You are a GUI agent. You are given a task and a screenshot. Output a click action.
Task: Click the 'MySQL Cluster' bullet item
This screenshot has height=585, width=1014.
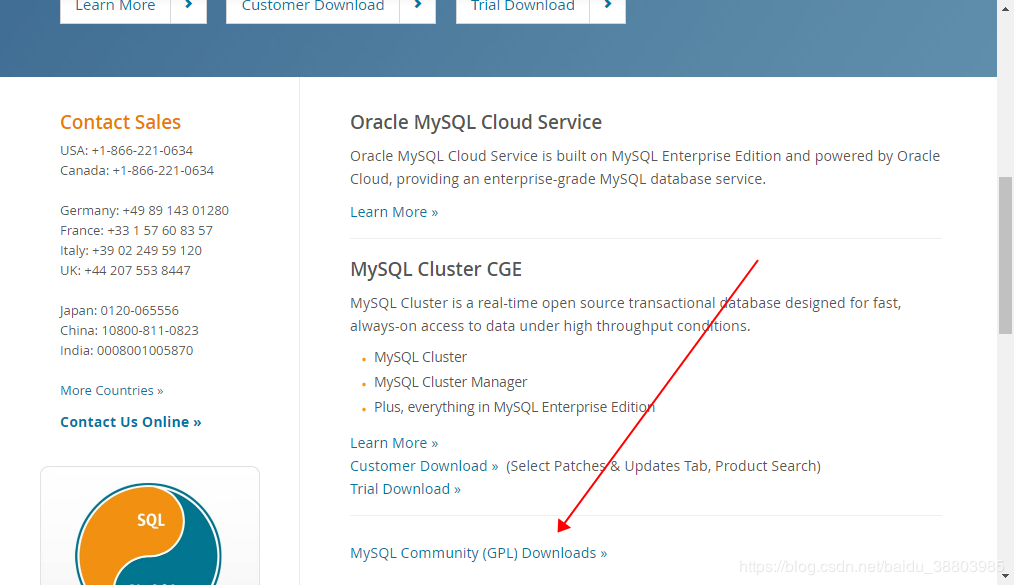[420, 357]
